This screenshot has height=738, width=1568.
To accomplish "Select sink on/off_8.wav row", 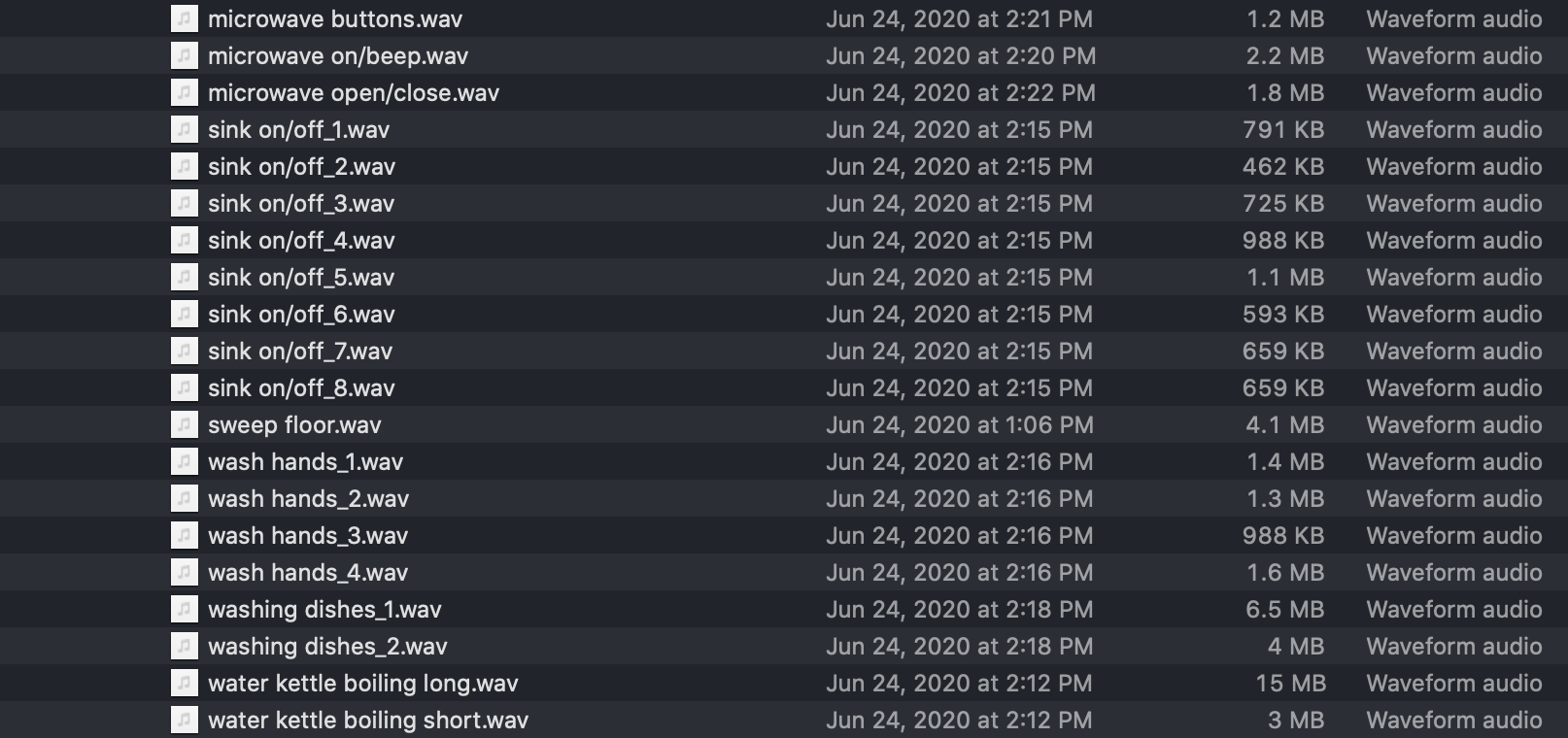I will pyautogui.click(x=301, y=388).
